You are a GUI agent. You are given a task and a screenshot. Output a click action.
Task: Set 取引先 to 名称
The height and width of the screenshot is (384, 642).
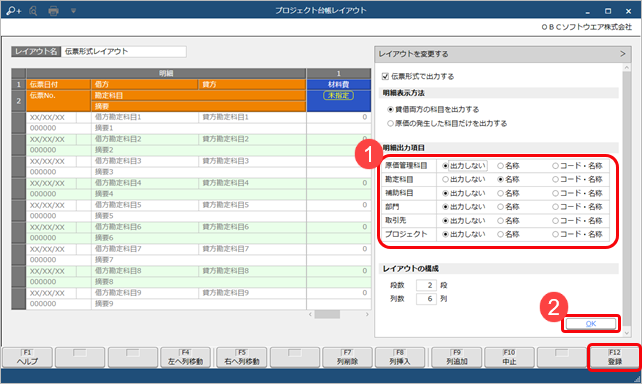(500, 221)
